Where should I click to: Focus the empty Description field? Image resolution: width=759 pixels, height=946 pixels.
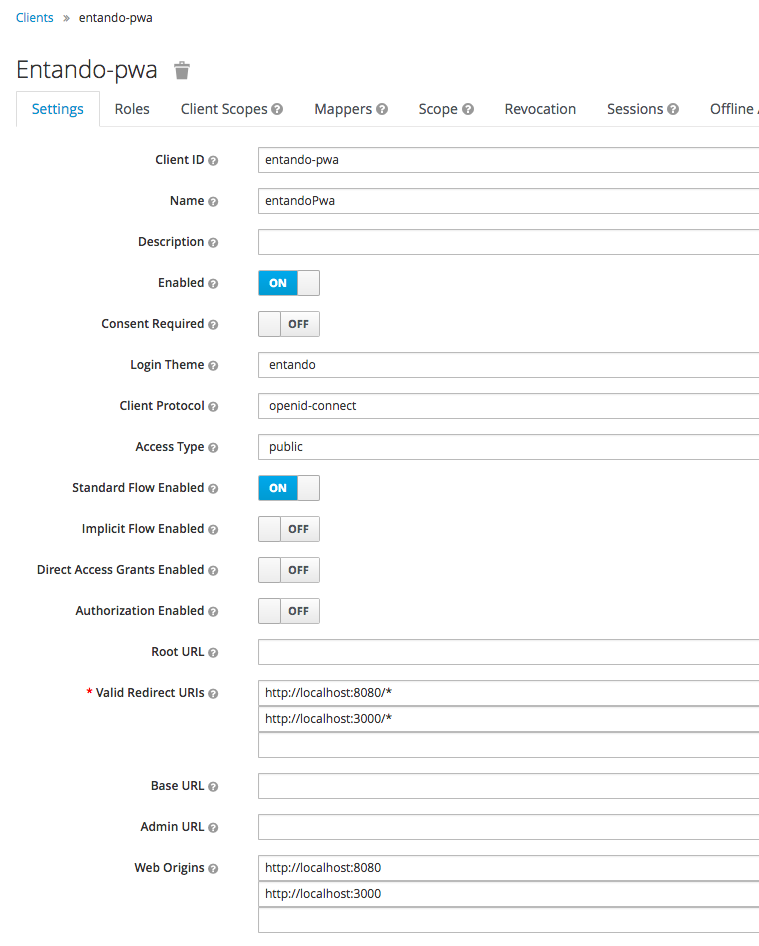(x=509, y=242)
